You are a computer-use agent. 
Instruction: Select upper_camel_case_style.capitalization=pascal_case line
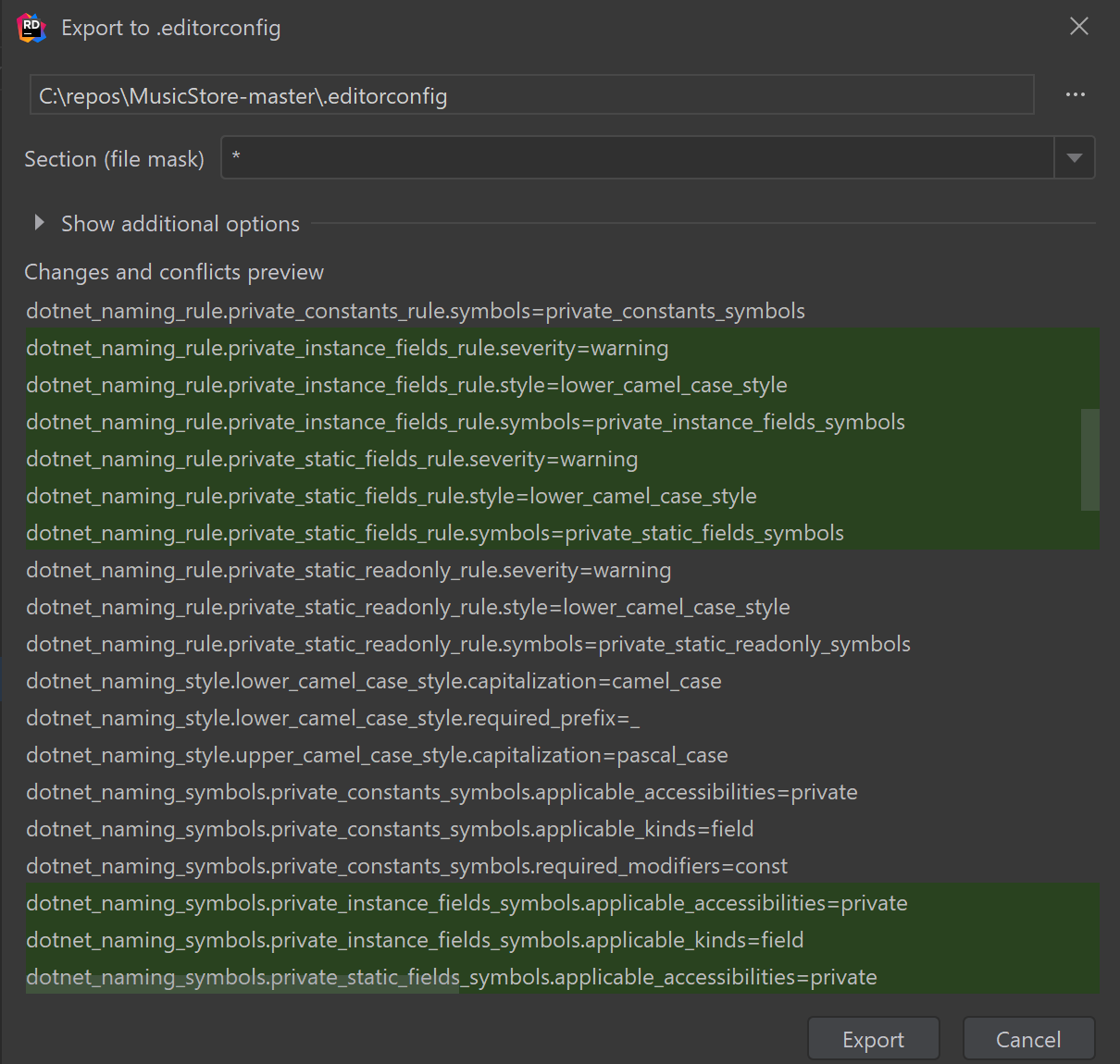coord(377,755)
